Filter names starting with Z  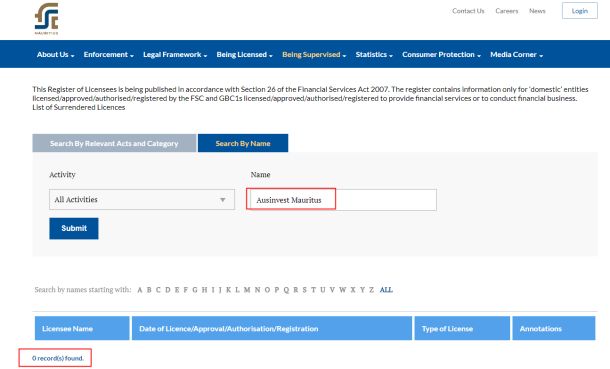(372, 290)
